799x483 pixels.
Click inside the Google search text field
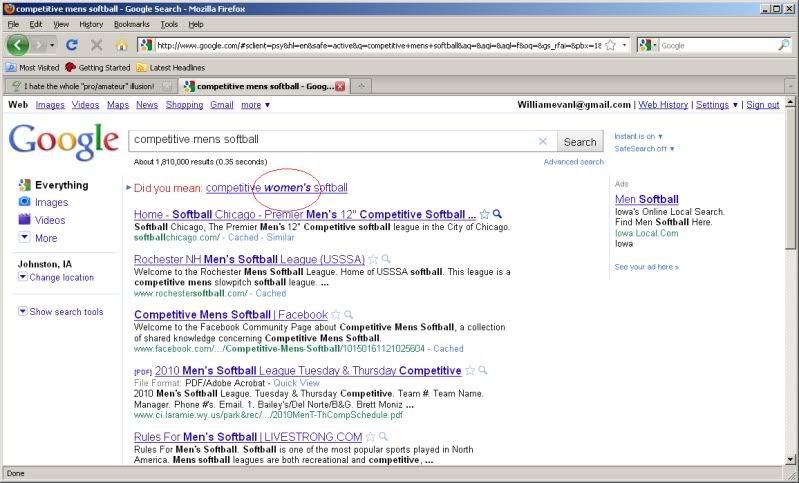click(x=330, y=141)
